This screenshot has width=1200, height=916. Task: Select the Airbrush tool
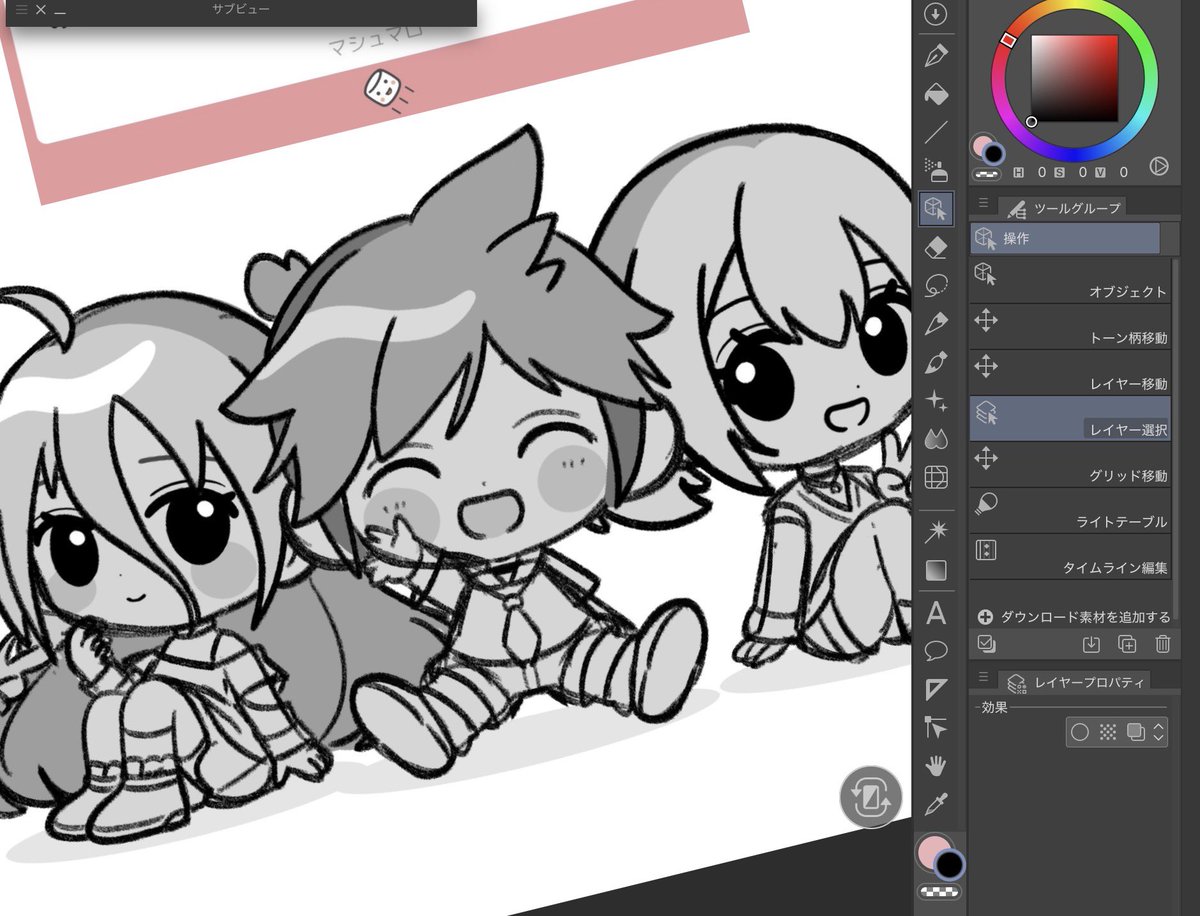coord(936,169)
